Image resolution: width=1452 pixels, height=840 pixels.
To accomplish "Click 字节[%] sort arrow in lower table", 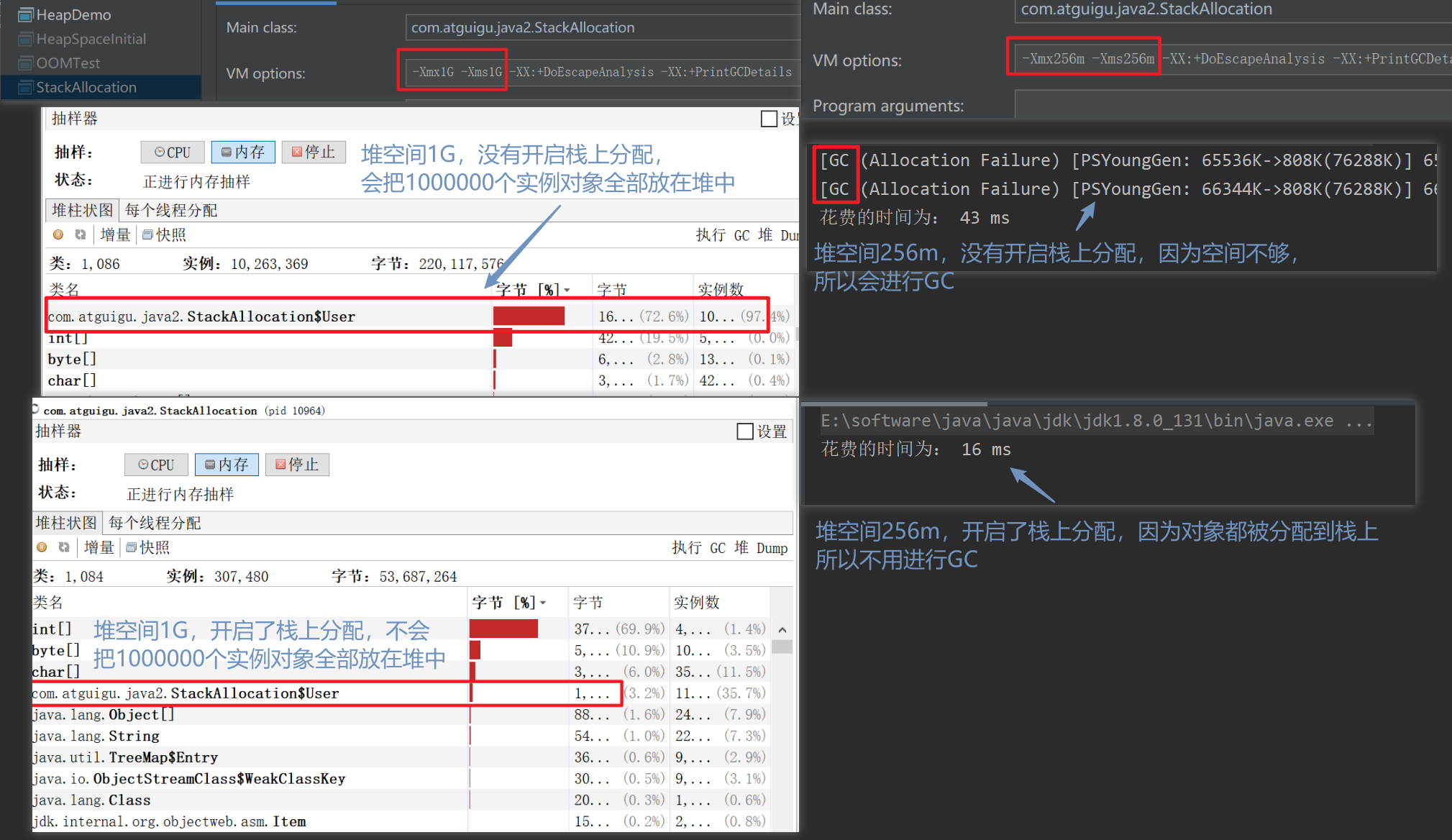I will pos(543,603).
